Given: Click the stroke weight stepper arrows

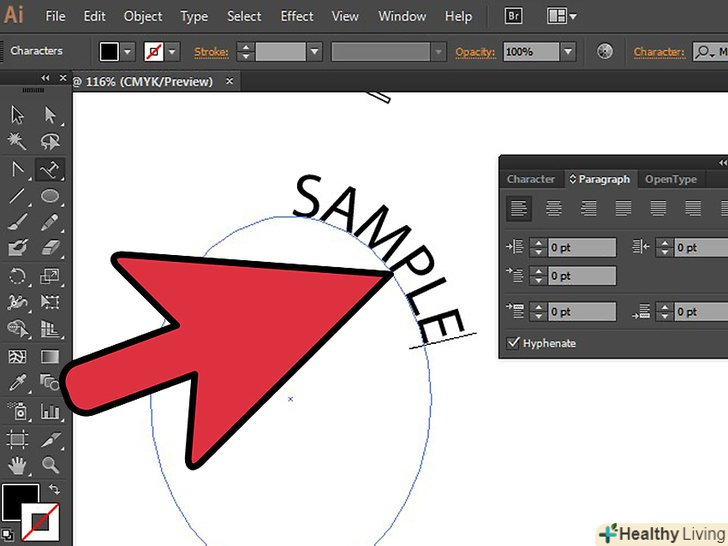Looking at the screenshot, I should [246, 52].
